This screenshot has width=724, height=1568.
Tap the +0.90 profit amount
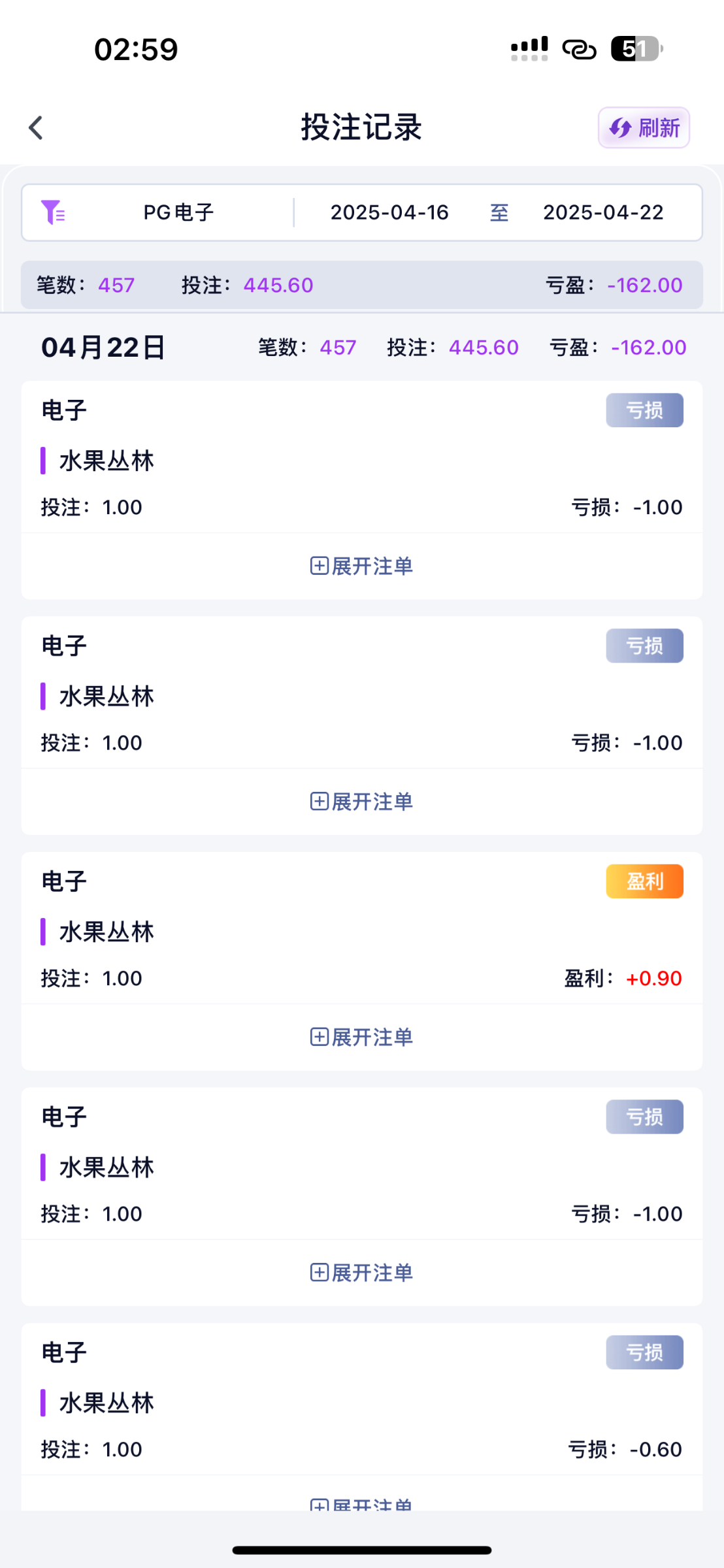653,978
